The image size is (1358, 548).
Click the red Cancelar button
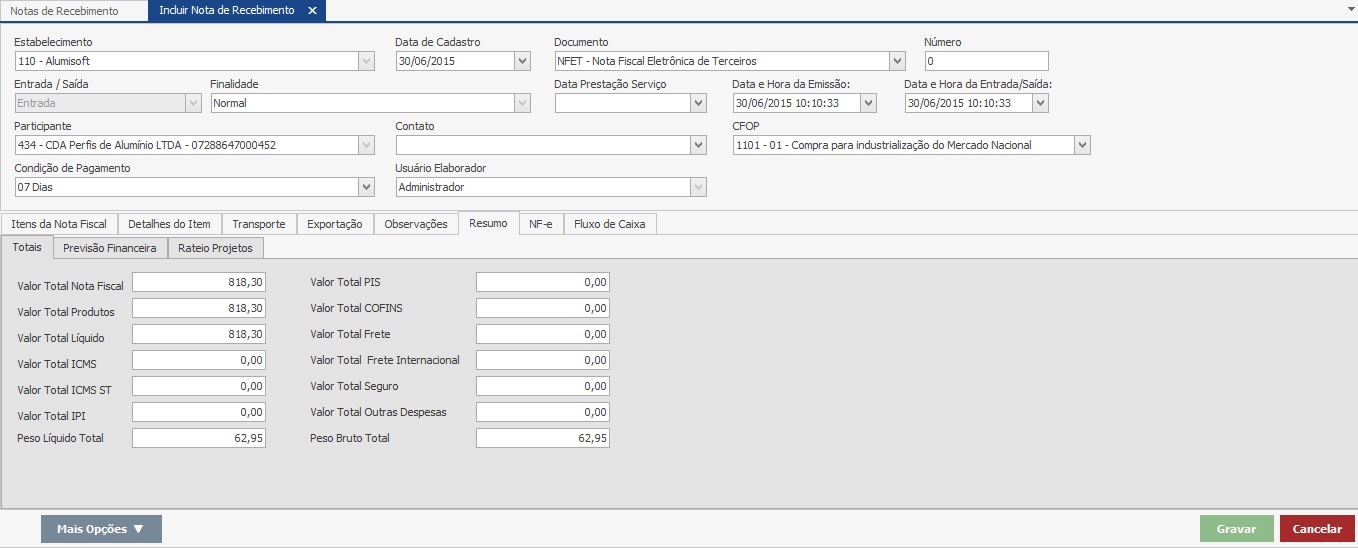1317,529
